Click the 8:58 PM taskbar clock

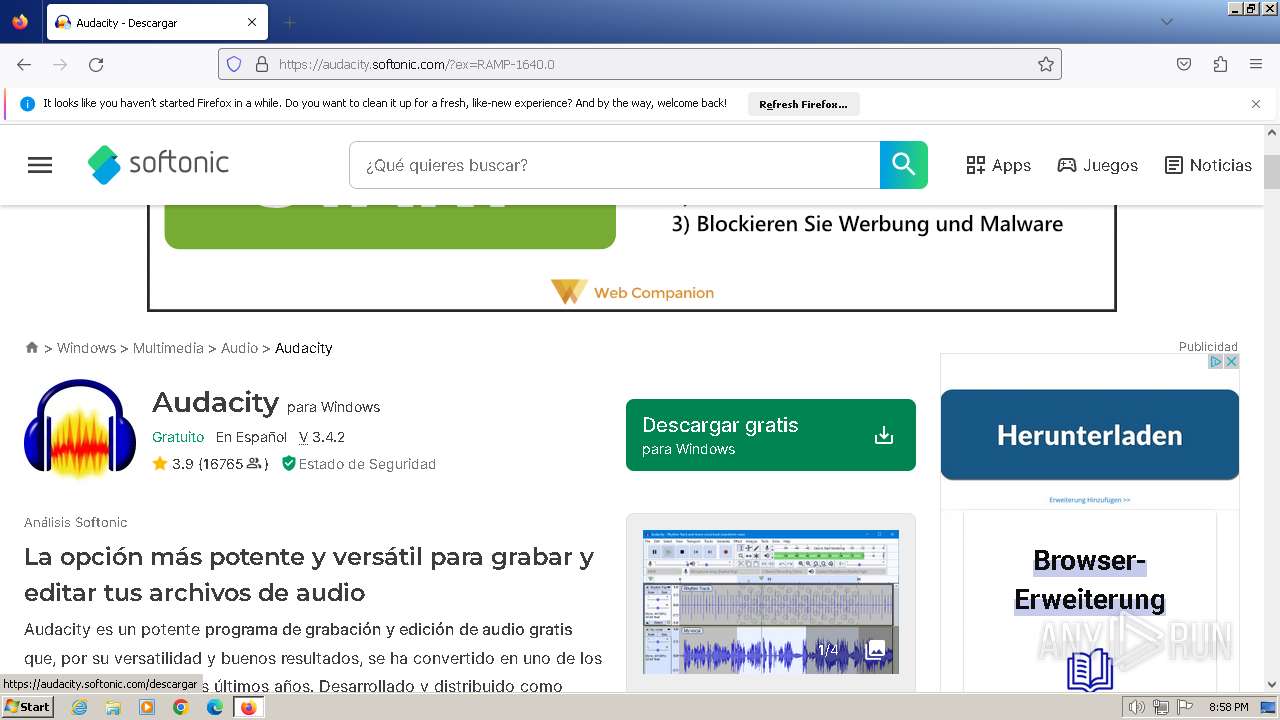click(1228, 707)
